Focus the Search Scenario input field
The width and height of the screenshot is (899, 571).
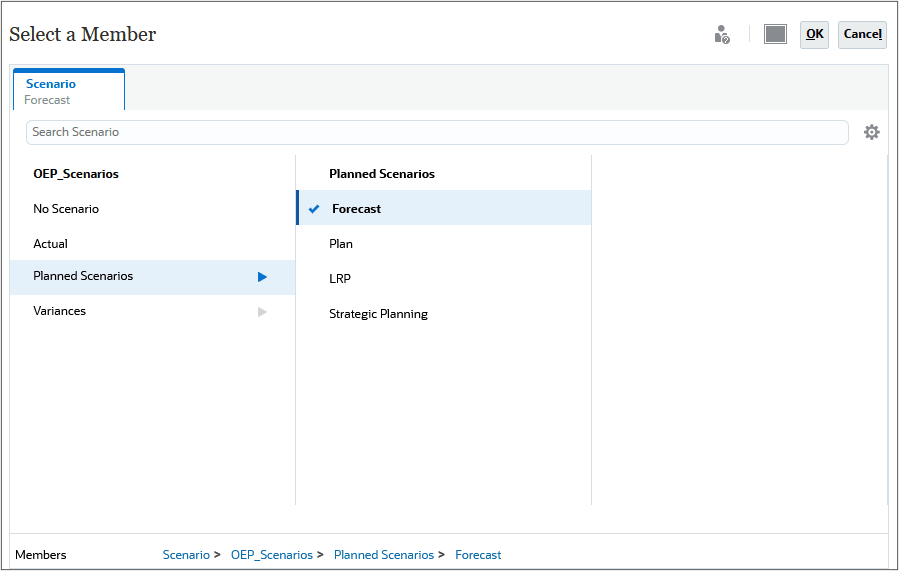point(437,132)
